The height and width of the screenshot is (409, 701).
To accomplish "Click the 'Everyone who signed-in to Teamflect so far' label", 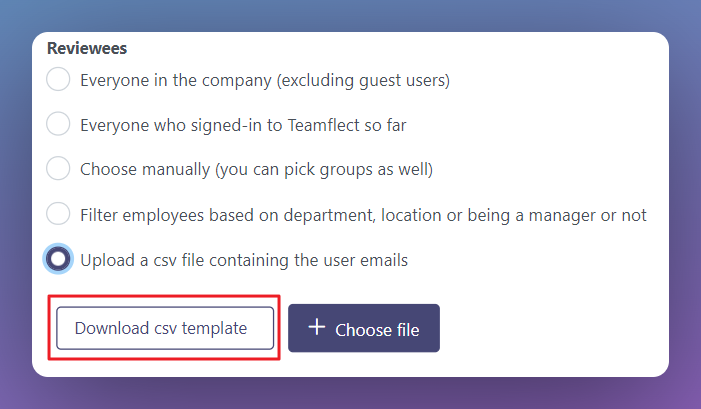I will 243,125.
